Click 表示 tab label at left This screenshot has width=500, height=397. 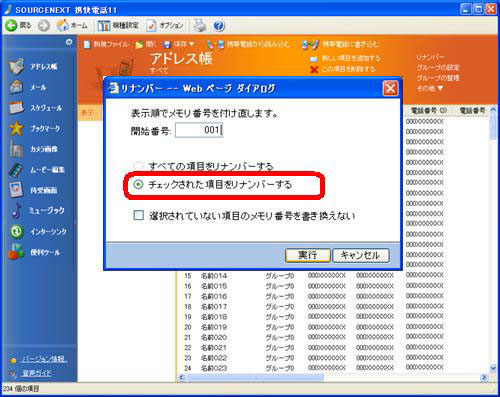[87, 113]
